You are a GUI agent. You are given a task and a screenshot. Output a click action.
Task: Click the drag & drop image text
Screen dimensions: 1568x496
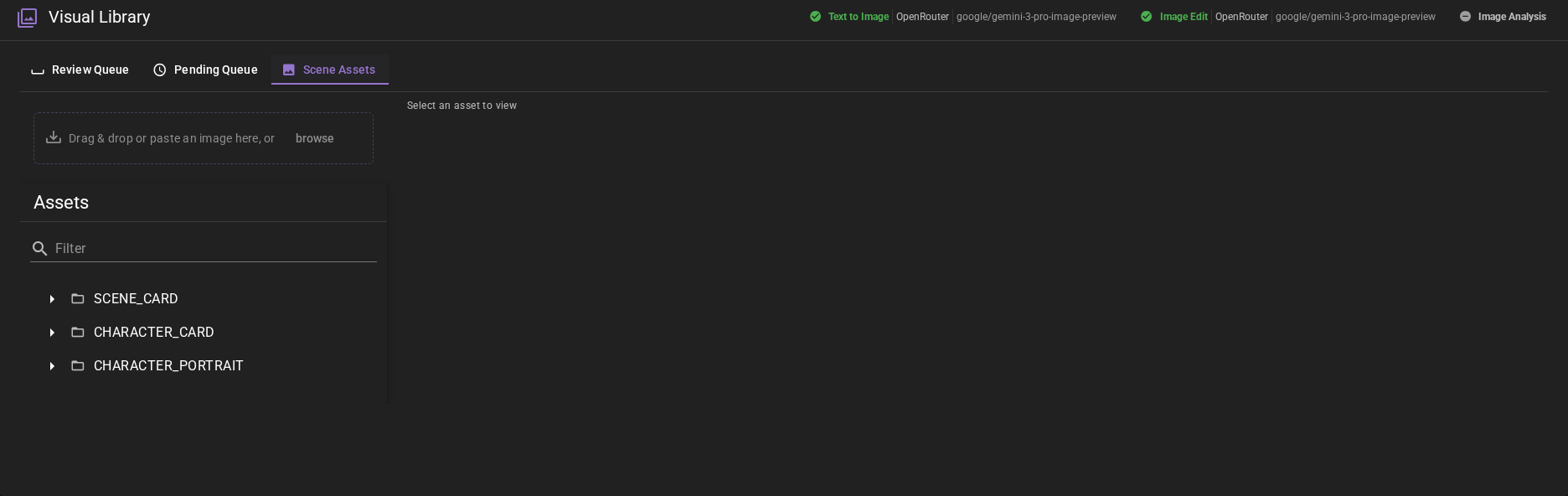172,138
